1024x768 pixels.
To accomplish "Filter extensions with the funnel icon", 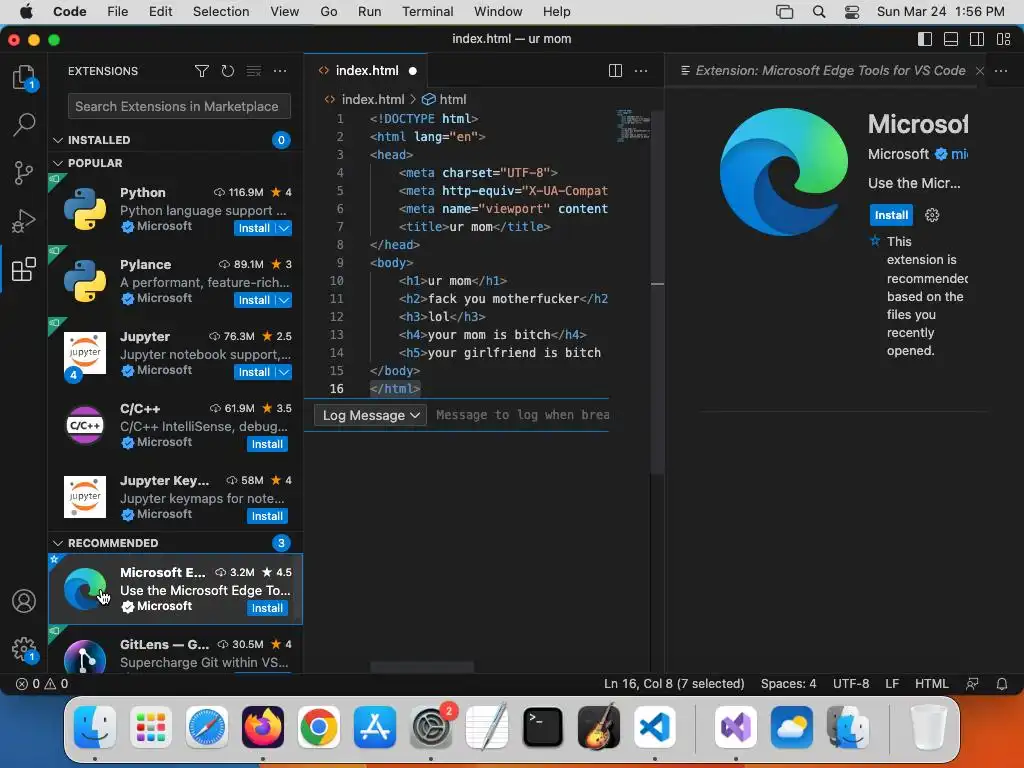I will [x=202, y=71].
